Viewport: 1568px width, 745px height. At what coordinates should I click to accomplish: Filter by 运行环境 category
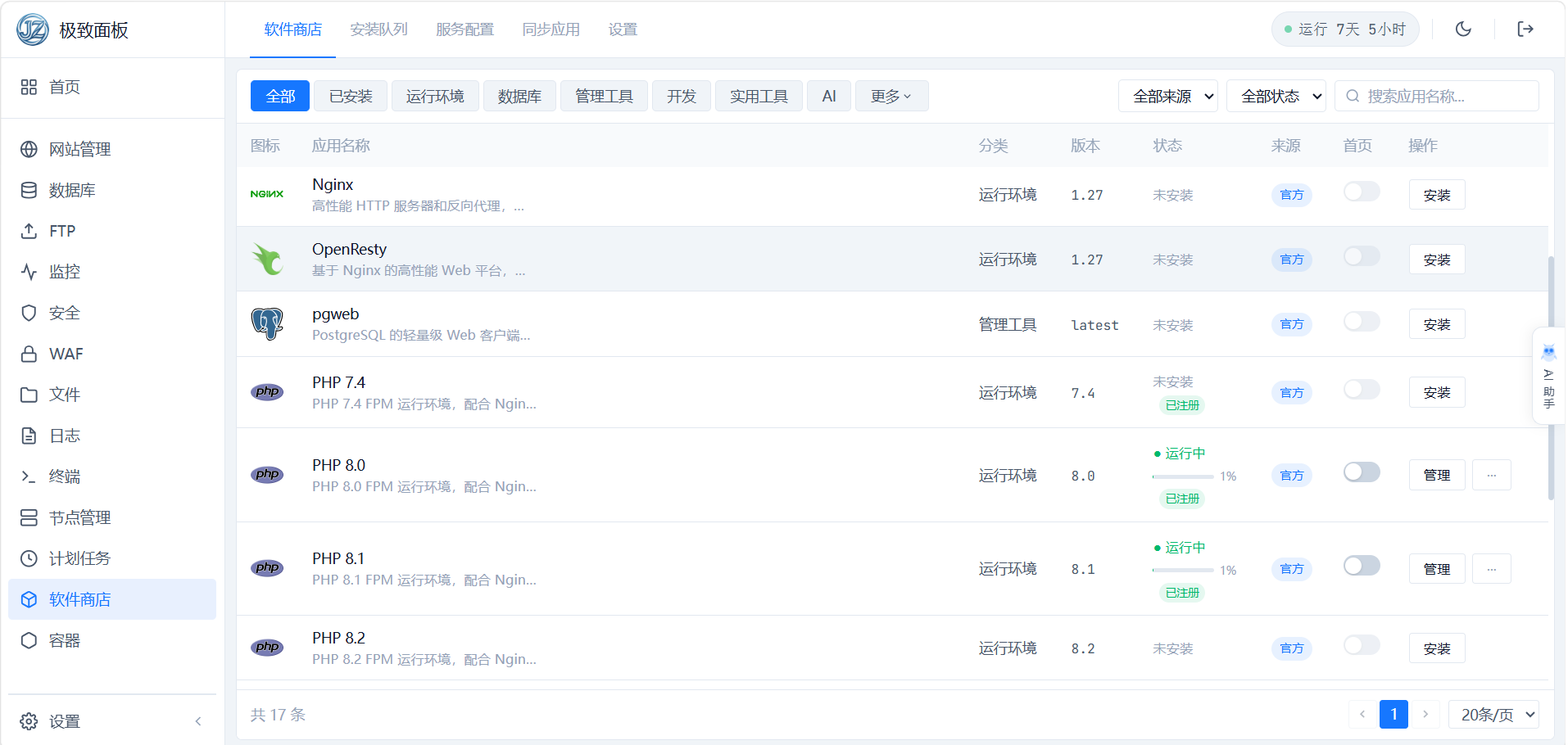[x=435, y=97]
